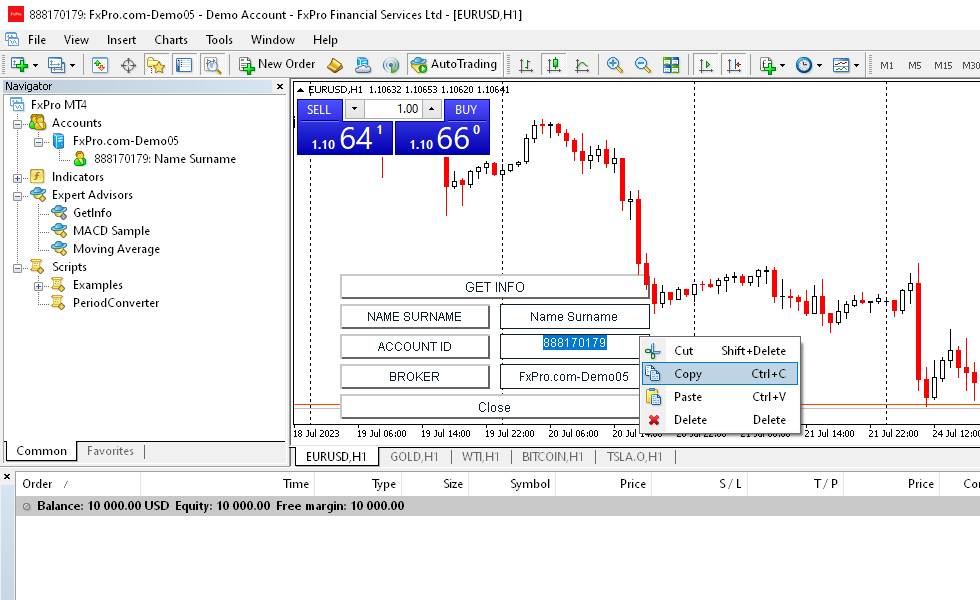Choose Paste from the context menu

pyautogui.click(x=720, y=397)
